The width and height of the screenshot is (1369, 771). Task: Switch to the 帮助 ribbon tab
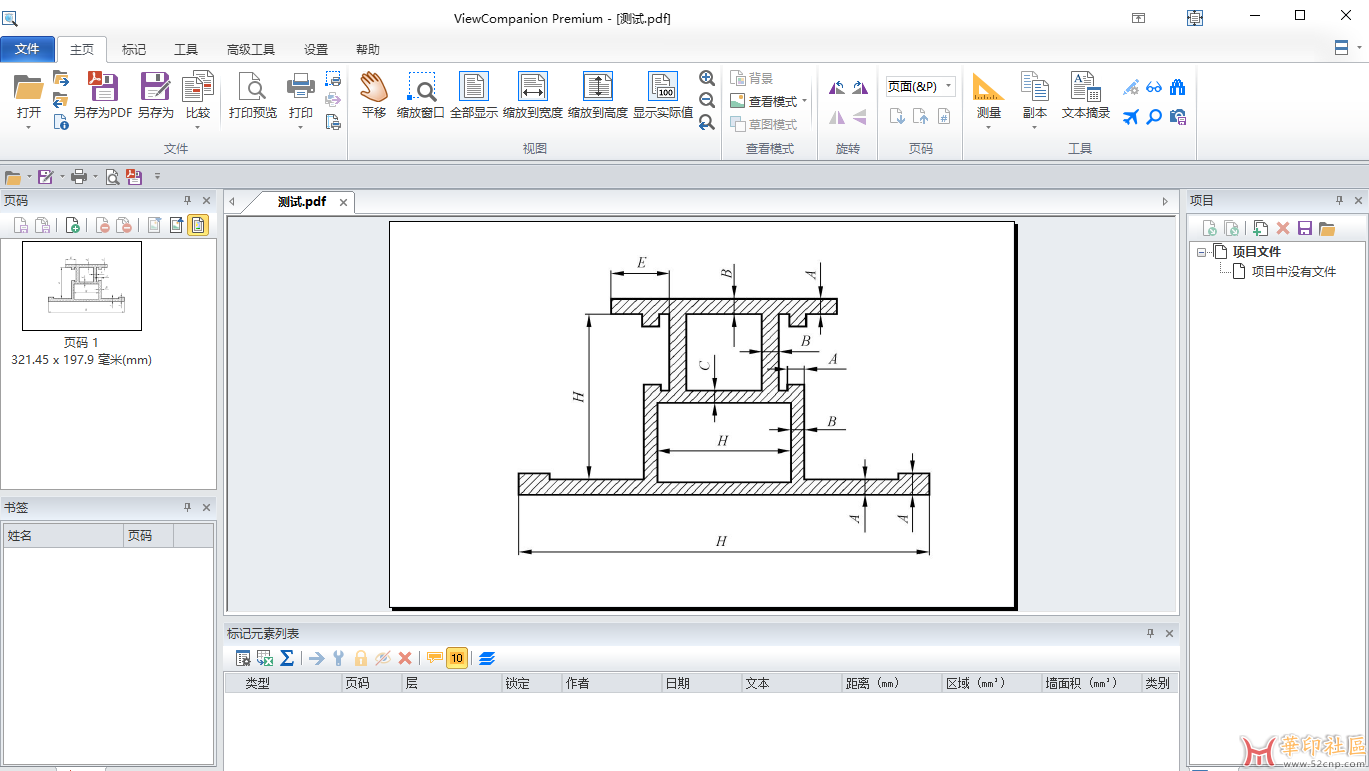[368, 49]
